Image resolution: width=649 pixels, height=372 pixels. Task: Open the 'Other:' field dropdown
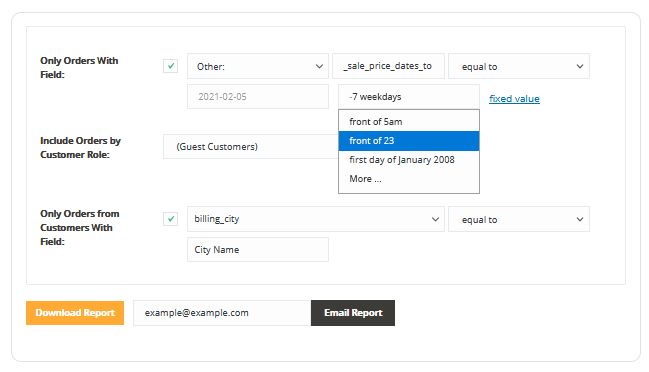tap(258, 66)
